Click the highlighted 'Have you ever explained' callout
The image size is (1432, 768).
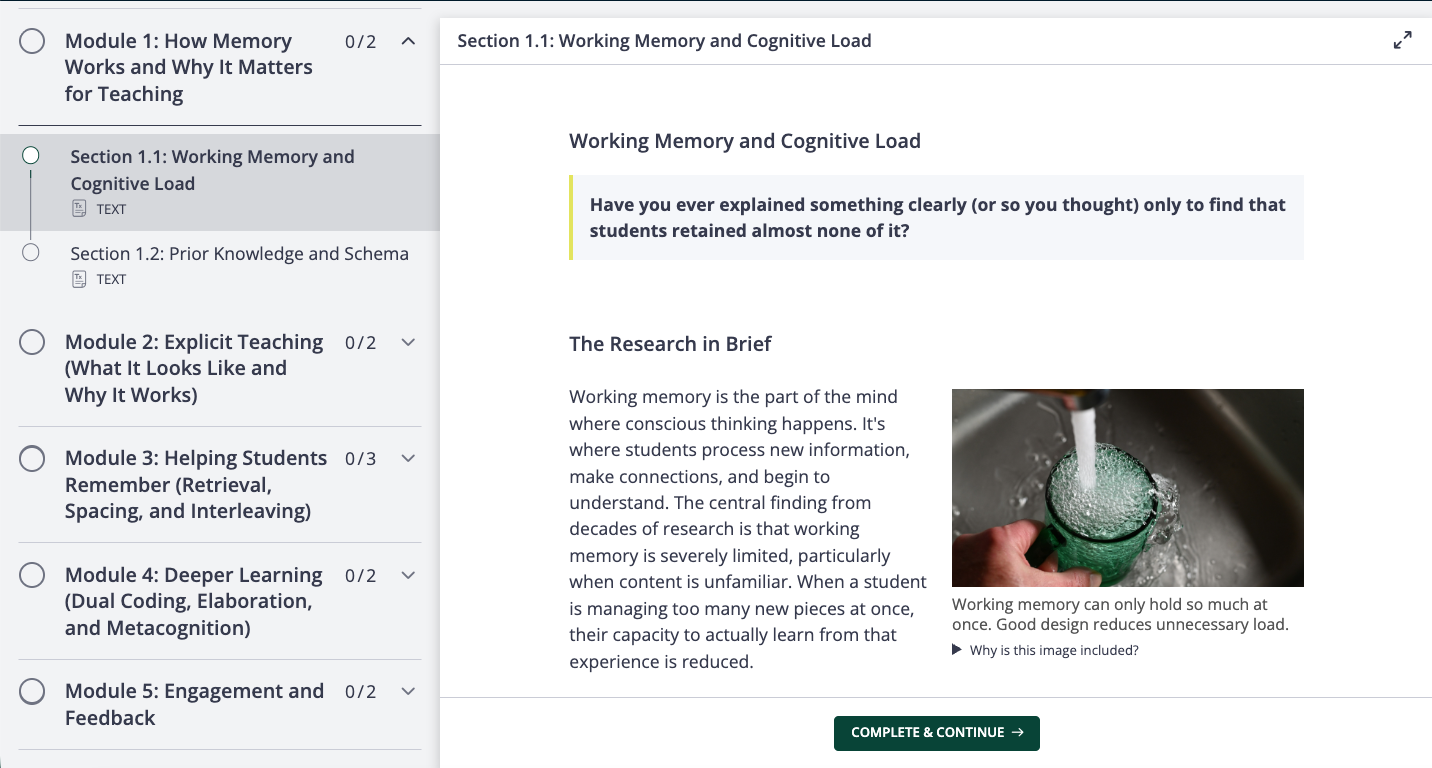tap(936, 217)
